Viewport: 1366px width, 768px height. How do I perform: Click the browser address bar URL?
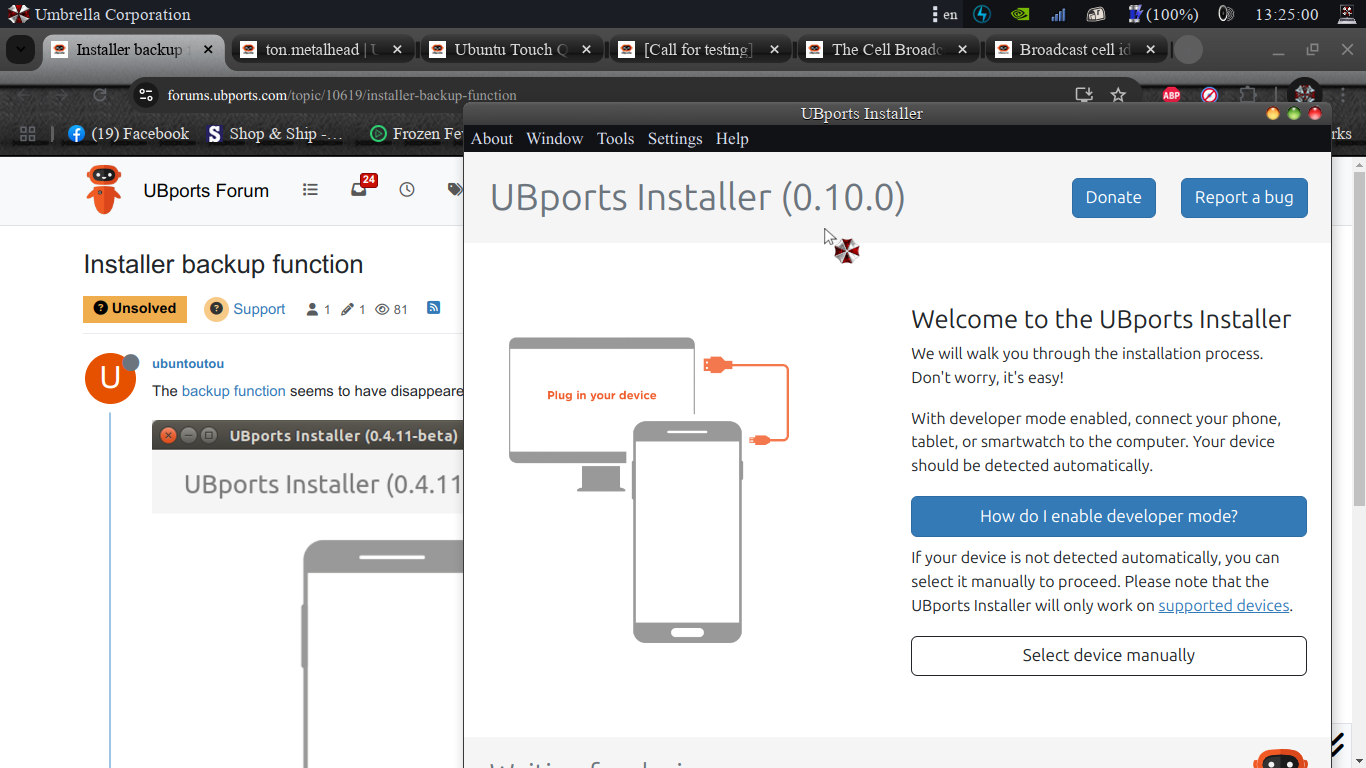[x=342, y=96]
